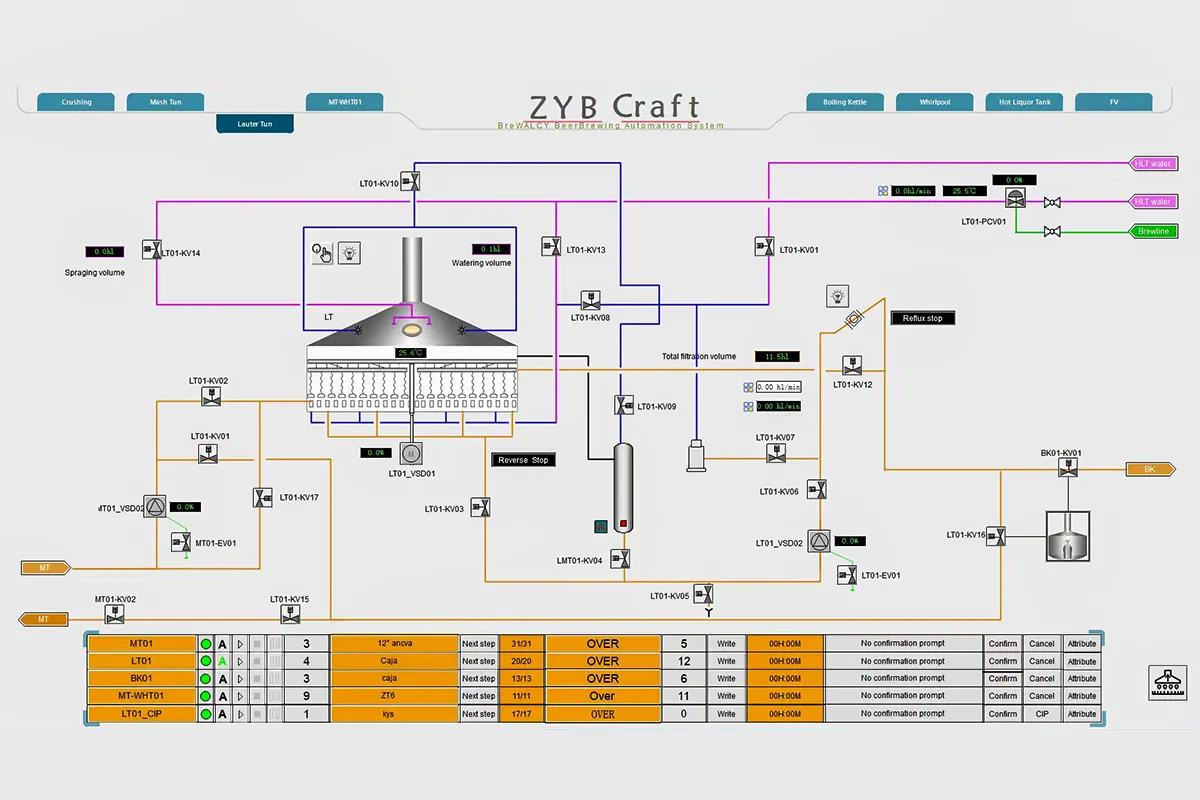Click Next step in the MT01 row
1200x800 pixels.
pyautogui.click(x=478, y=644)
